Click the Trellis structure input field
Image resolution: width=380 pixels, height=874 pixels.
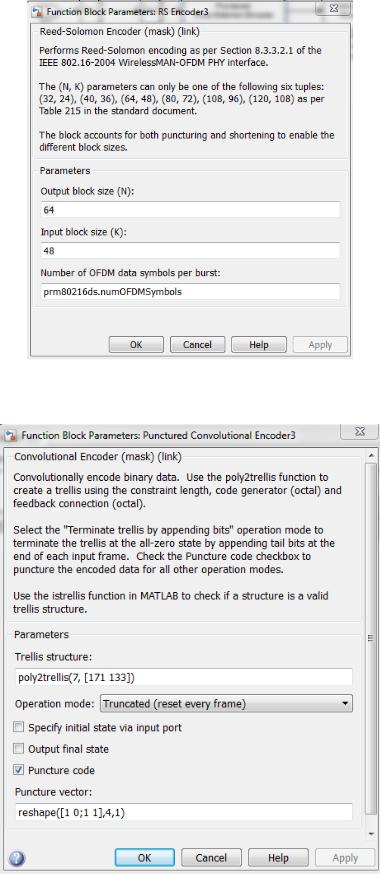coord(183,677)
